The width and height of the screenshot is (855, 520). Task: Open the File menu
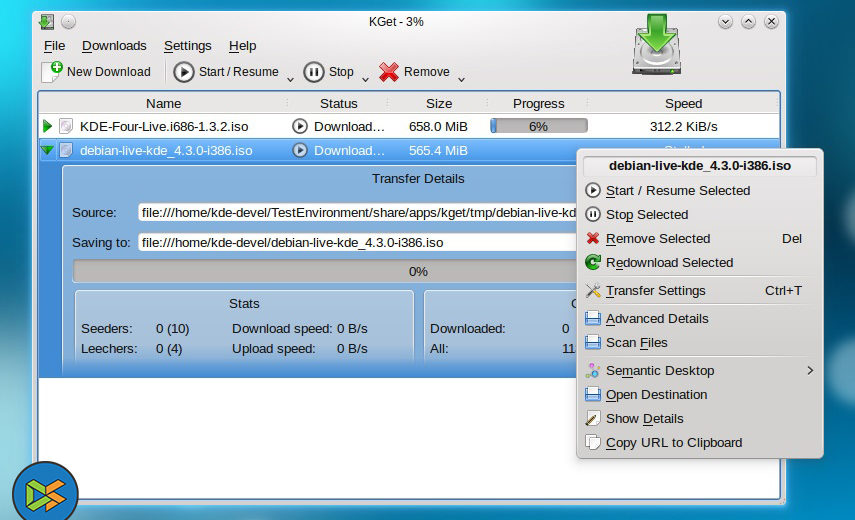pos(55,46)
